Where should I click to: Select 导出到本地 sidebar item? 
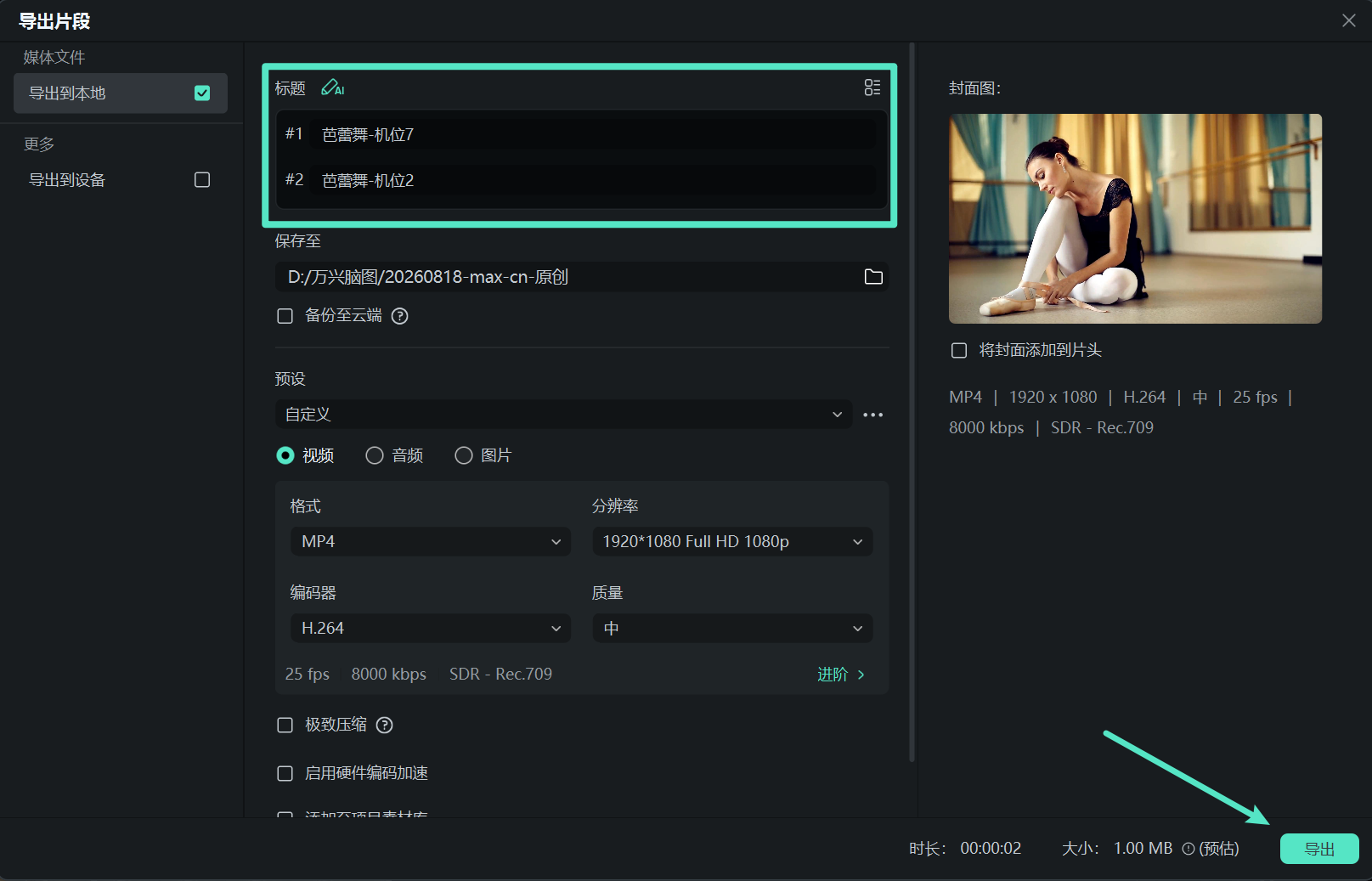pos(121,93)
